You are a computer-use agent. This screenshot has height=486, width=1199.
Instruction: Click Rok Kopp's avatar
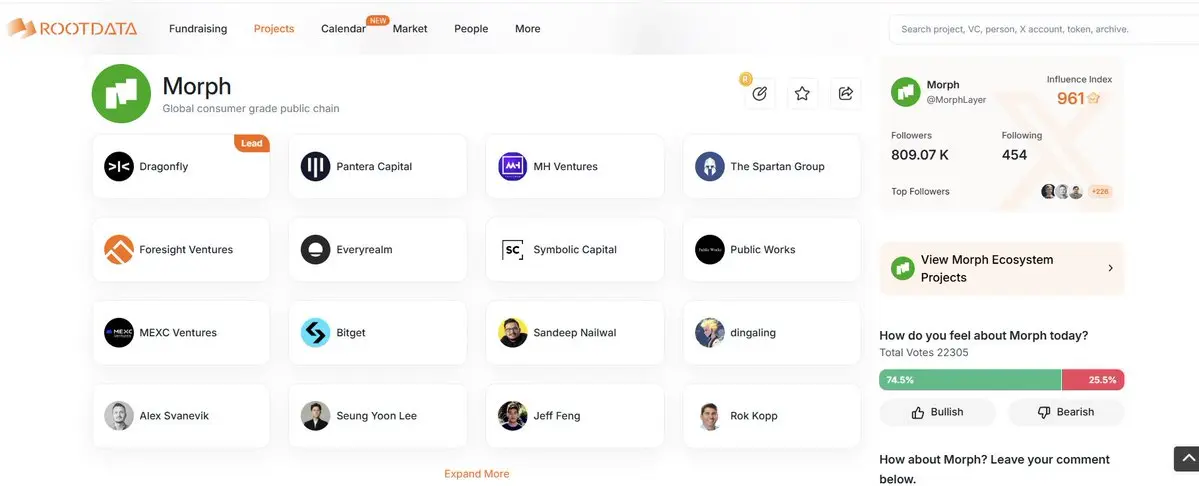[710, 416]
